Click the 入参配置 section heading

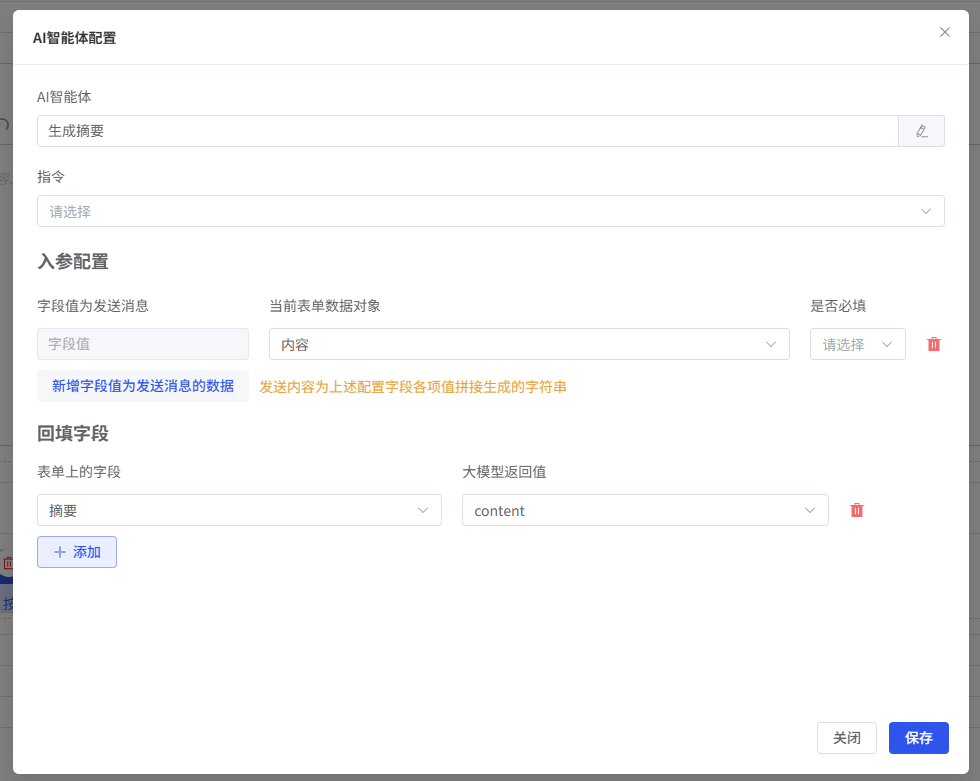click(73, 261)
